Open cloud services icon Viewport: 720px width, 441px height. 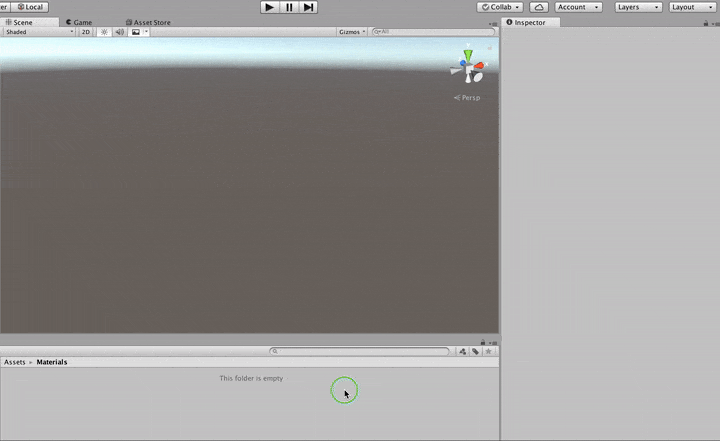click(x=538, y=7)
